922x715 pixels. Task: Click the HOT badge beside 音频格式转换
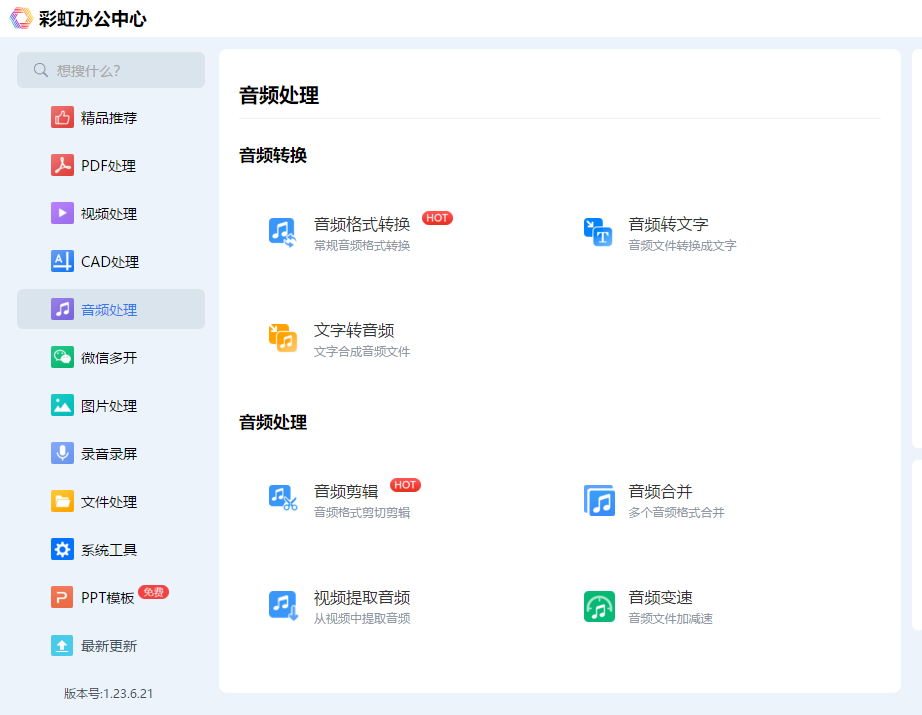click(437, 218)
